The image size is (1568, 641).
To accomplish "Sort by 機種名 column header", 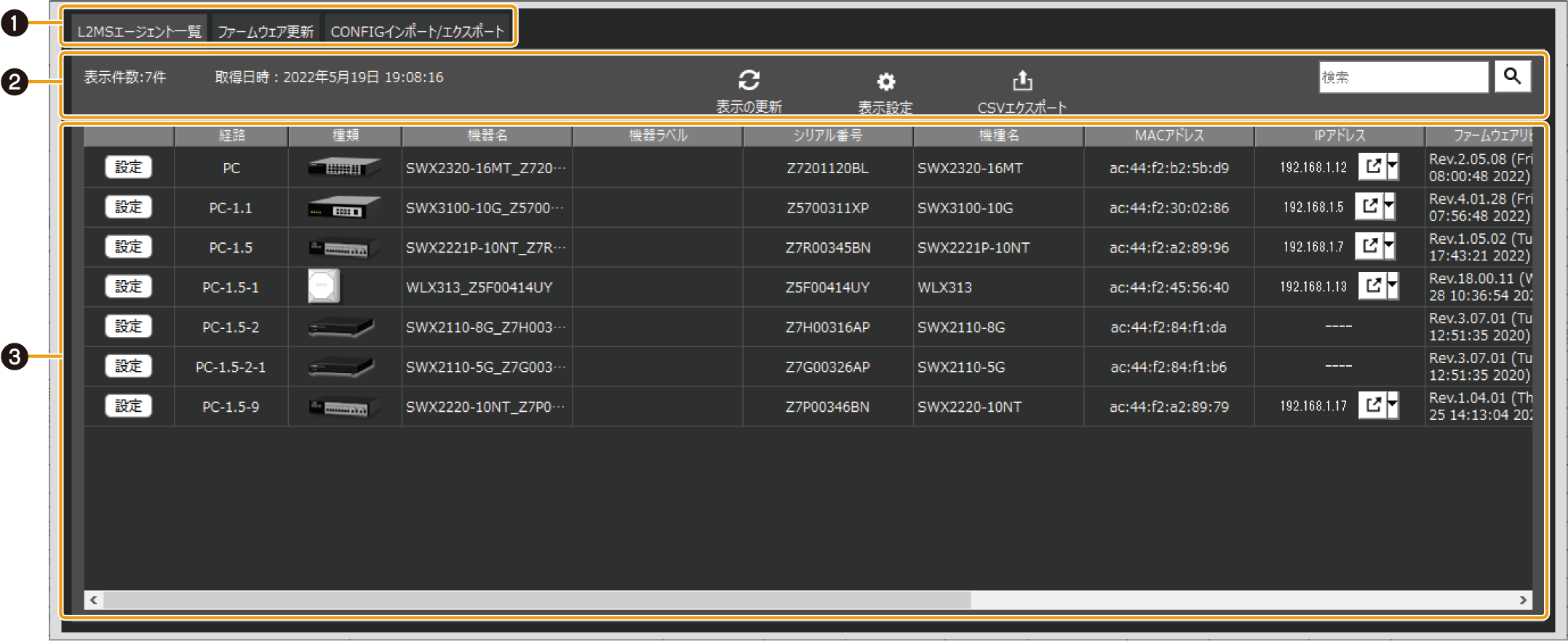I will 998,135.
